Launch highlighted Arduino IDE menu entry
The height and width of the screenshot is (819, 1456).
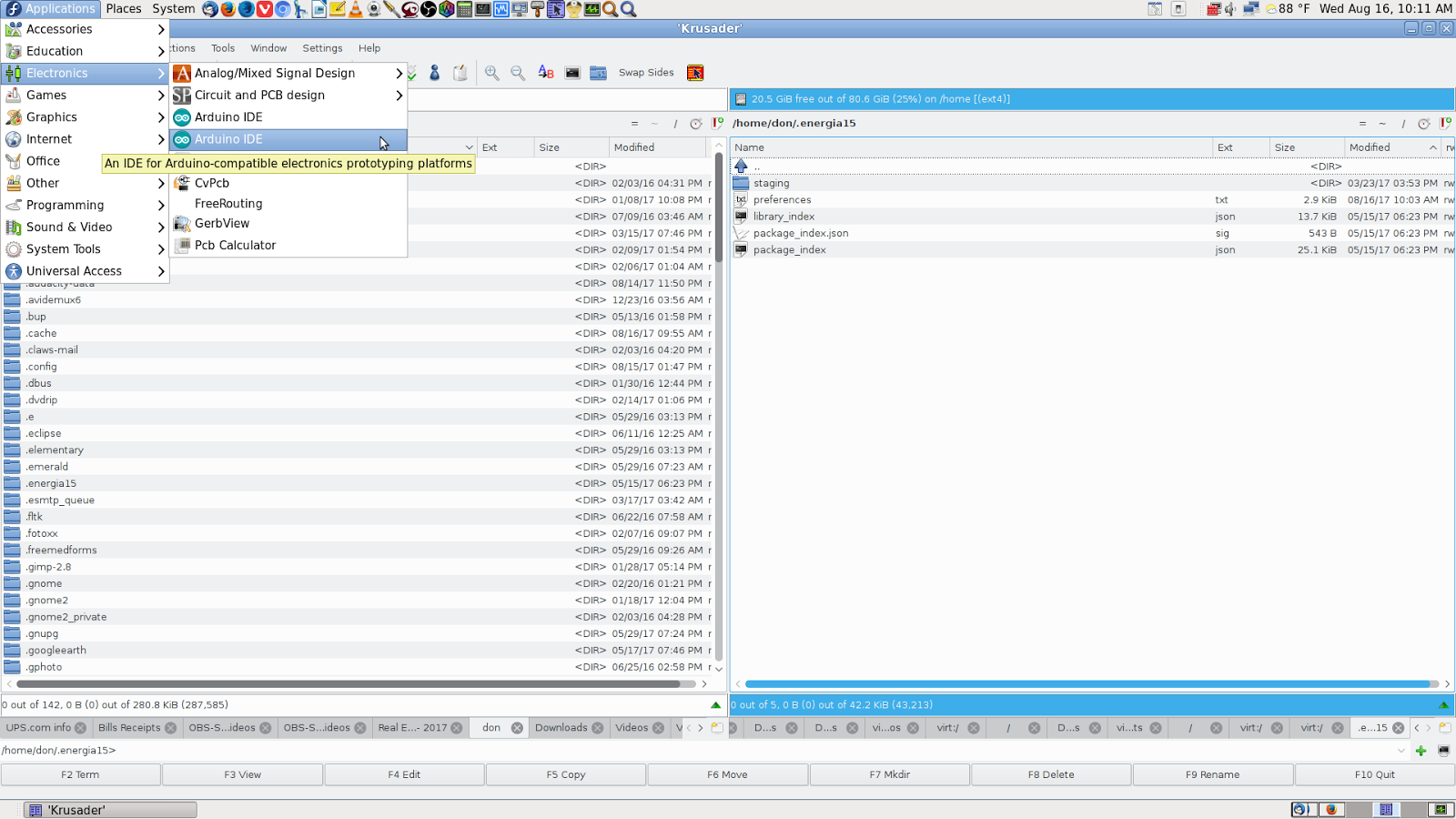[x=288, y=139]
